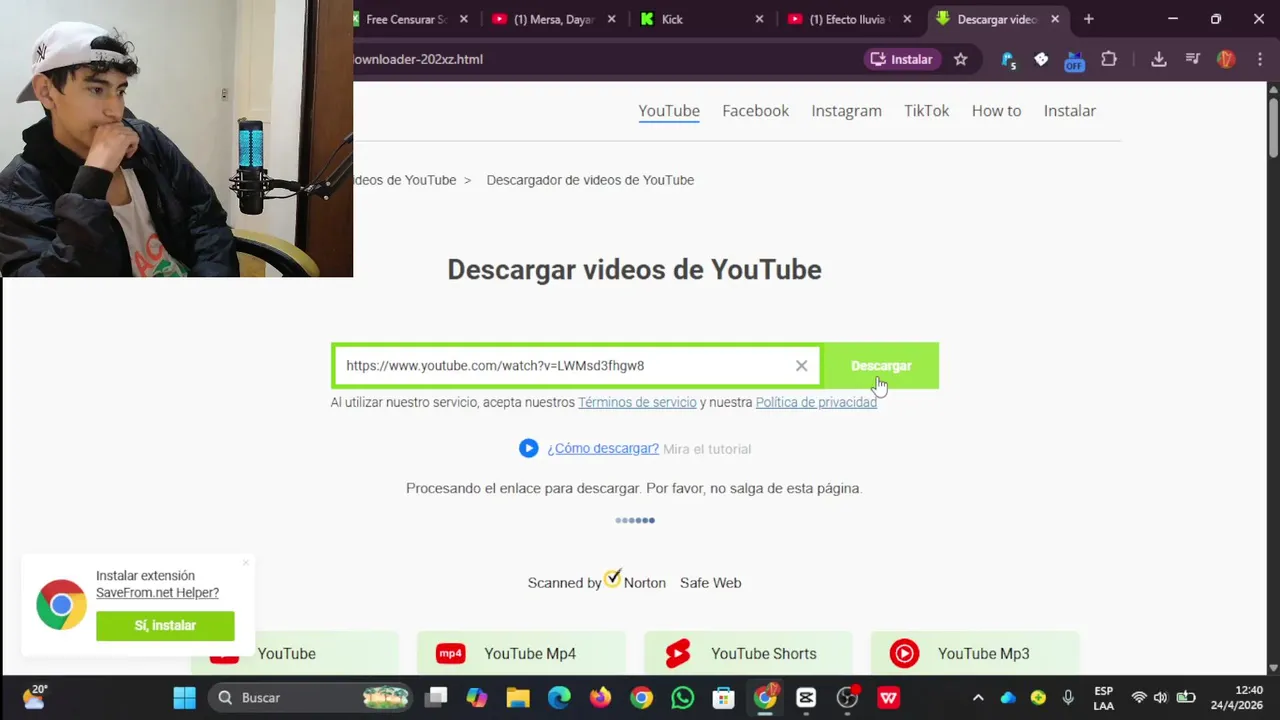Click the extension icon labeled OFF

pyautogui.click(x=1074, y=61)
